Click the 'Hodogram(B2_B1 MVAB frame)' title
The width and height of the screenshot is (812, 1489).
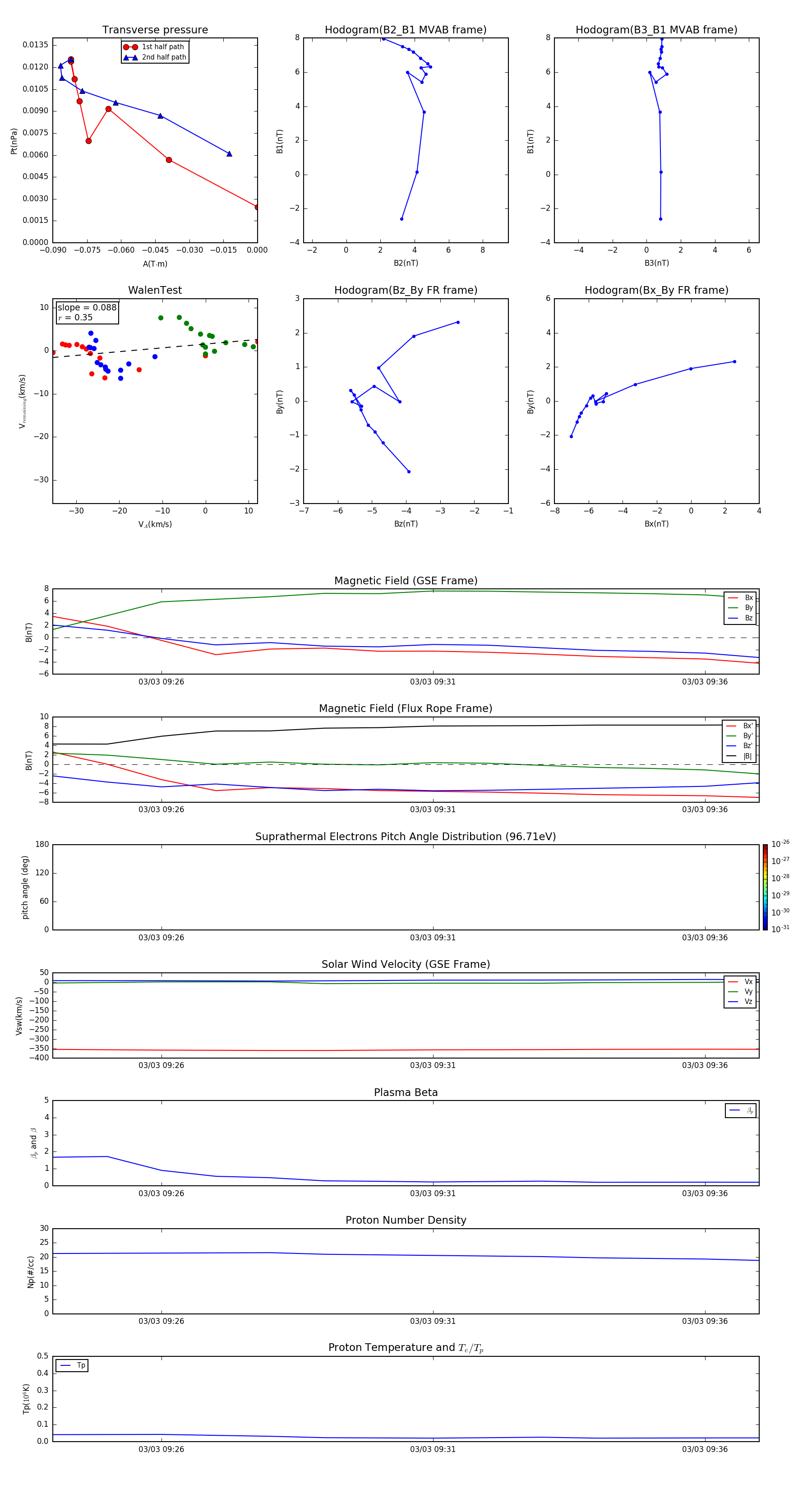406,30
